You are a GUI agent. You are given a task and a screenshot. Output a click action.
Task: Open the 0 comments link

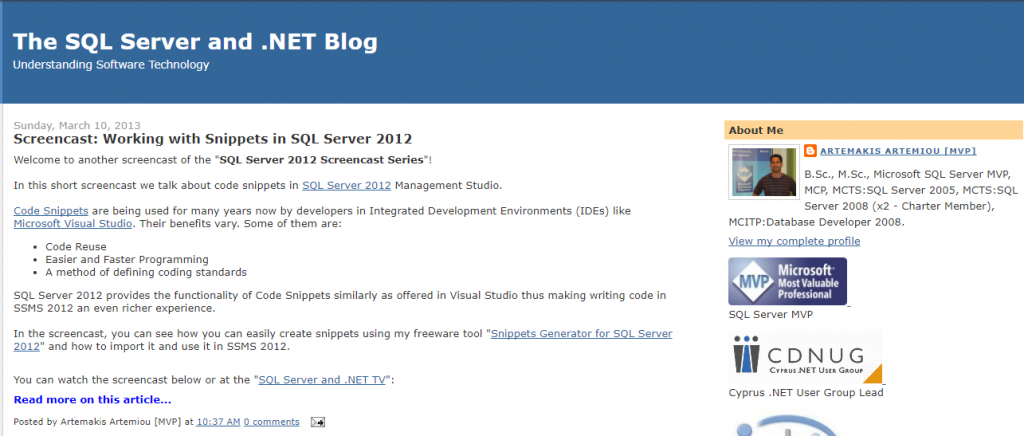[272, 422]
